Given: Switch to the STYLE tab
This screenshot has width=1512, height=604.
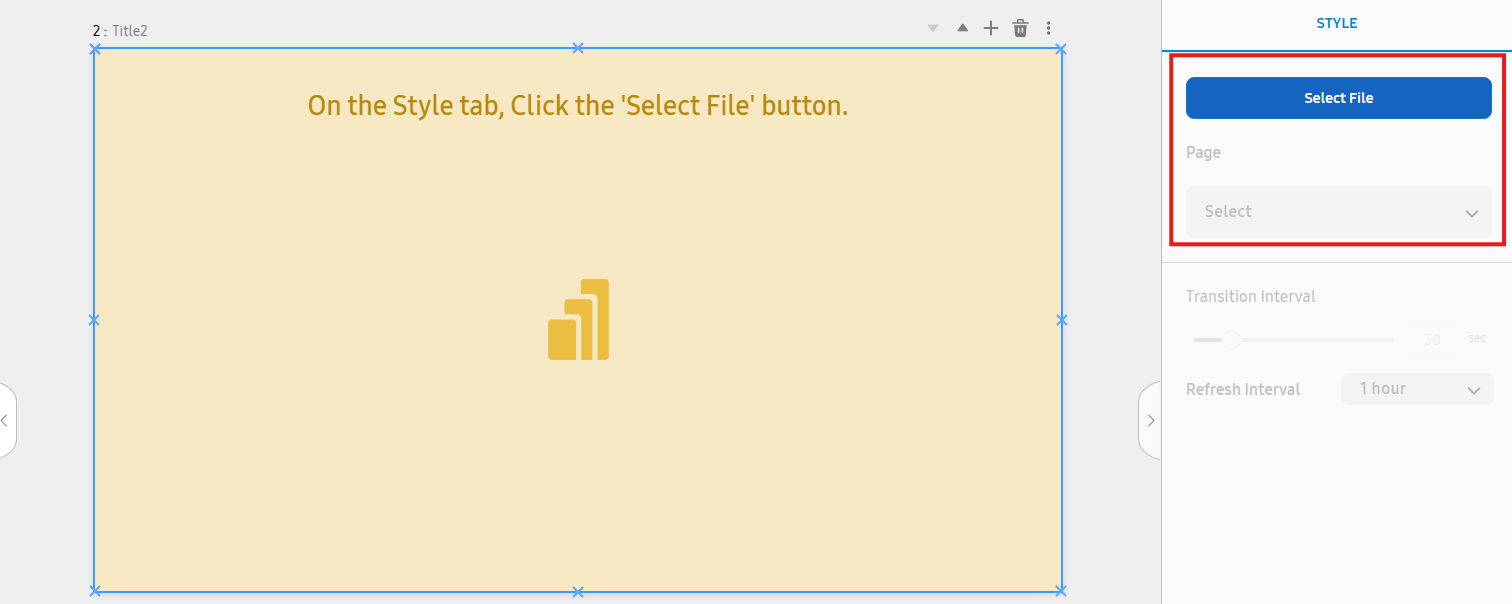Looking at the screenshot, I should (x=1336, y=23).
